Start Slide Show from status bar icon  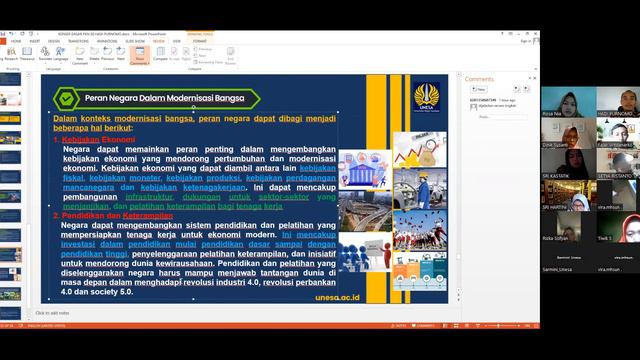(x=478, y=326)
